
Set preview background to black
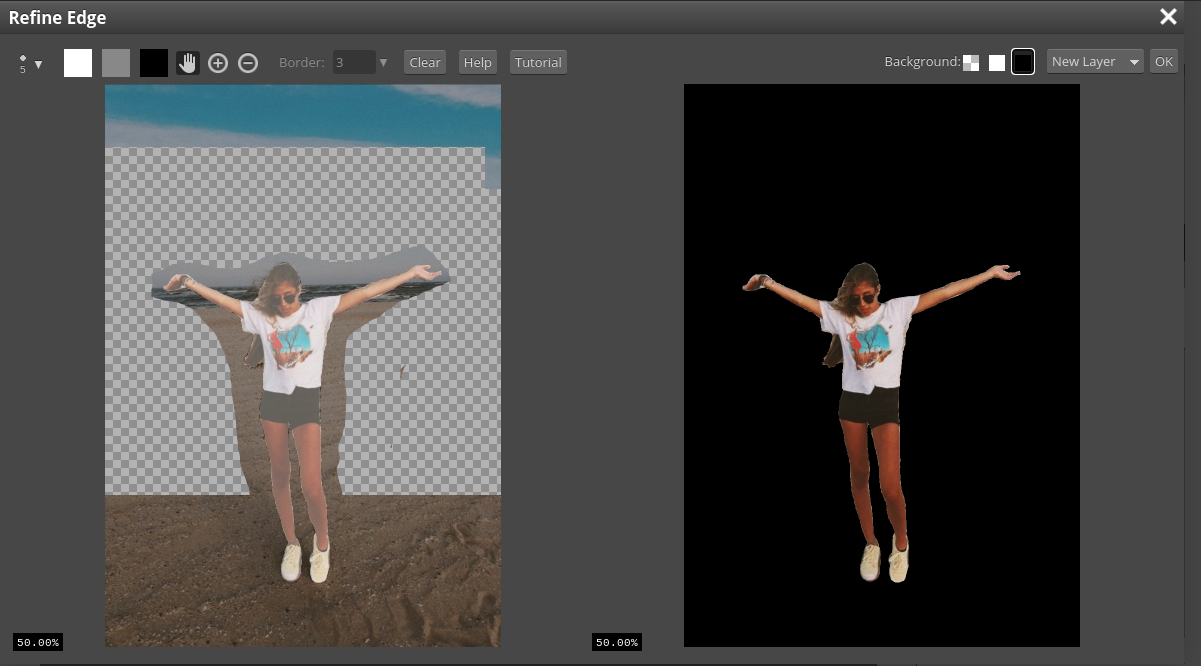tap(1022, 62)
